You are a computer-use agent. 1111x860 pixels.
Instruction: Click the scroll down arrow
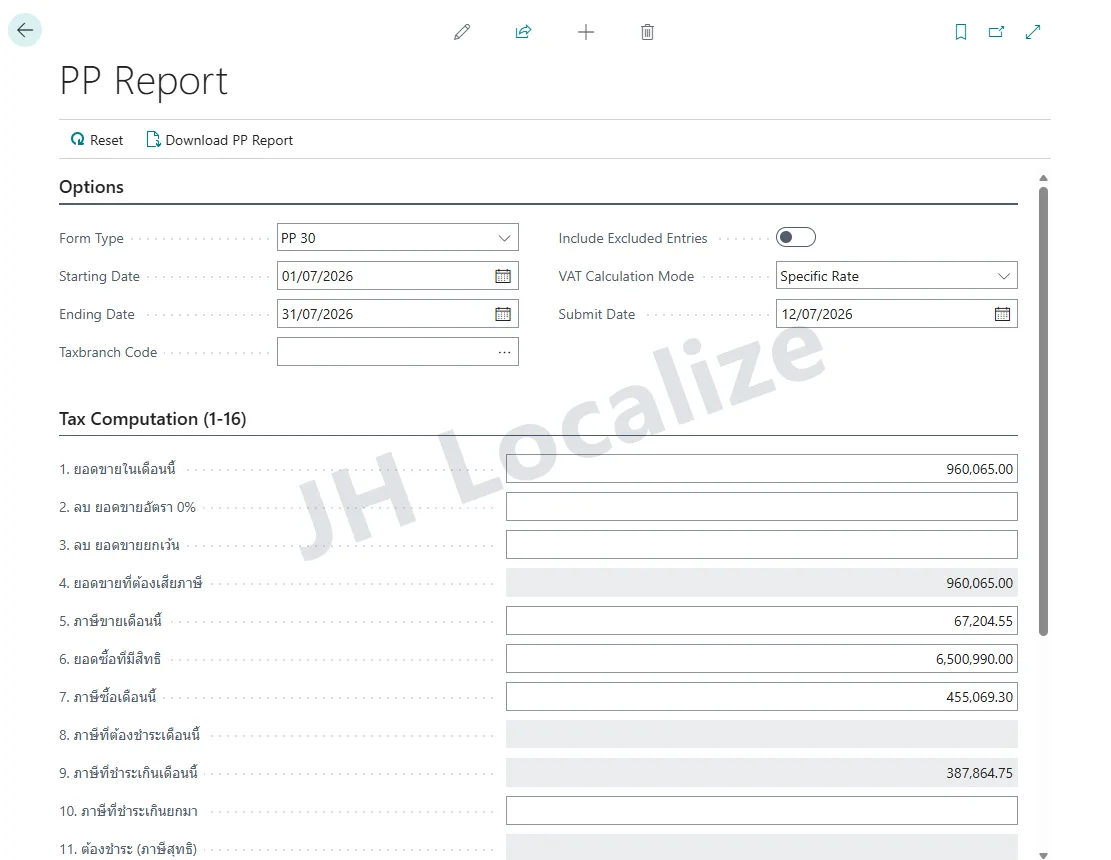click(1043, 856)
